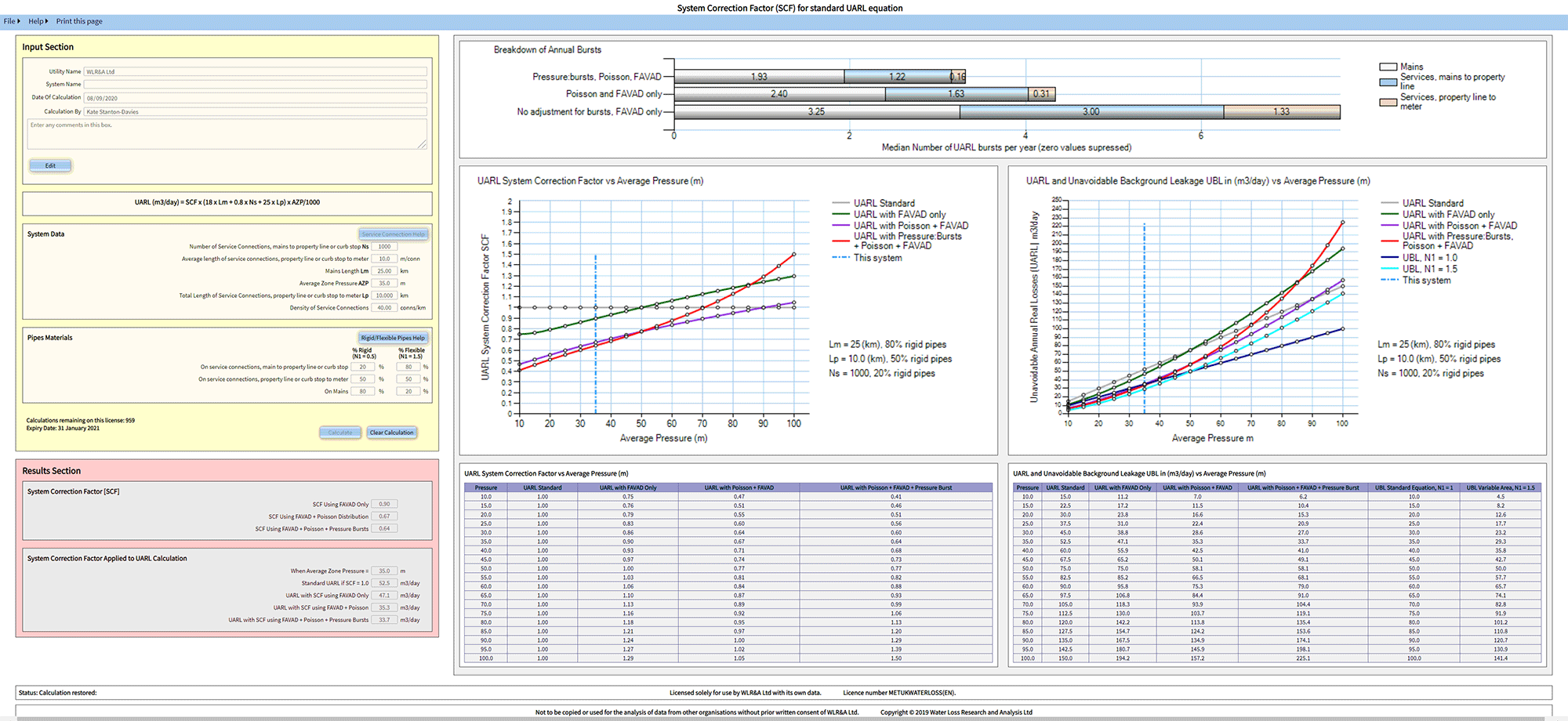Click 'Status: Calculation restored:' in the status bar
This screenshot has height=721, width=1568.
58,693
